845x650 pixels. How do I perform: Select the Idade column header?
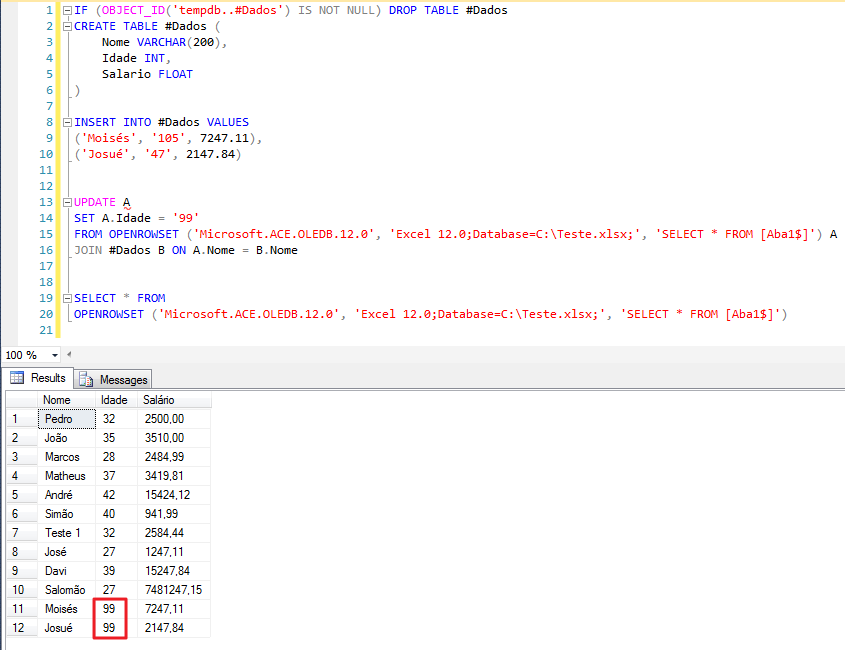click(116, 400)
